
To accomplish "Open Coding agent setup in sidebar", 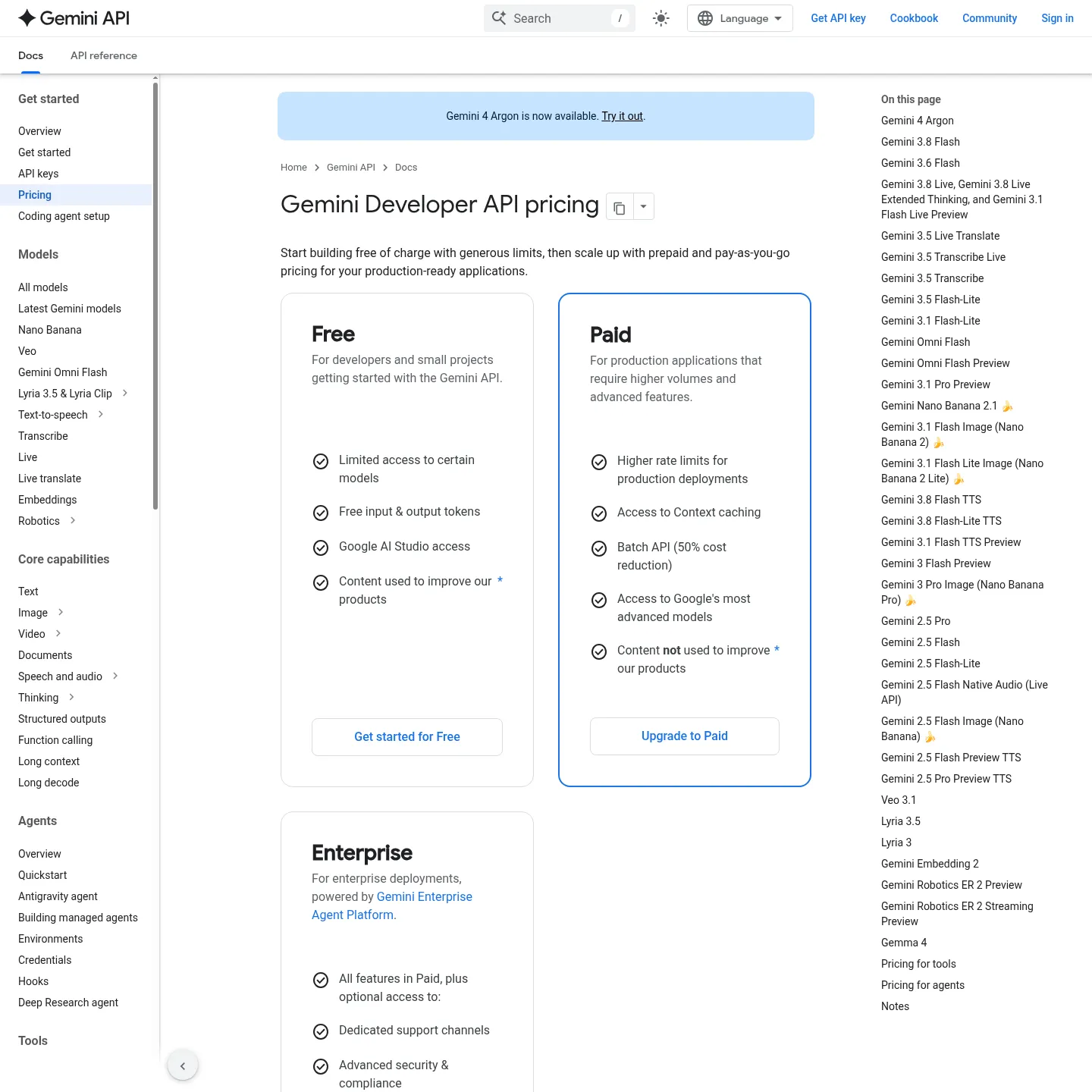I will [64, 216].
